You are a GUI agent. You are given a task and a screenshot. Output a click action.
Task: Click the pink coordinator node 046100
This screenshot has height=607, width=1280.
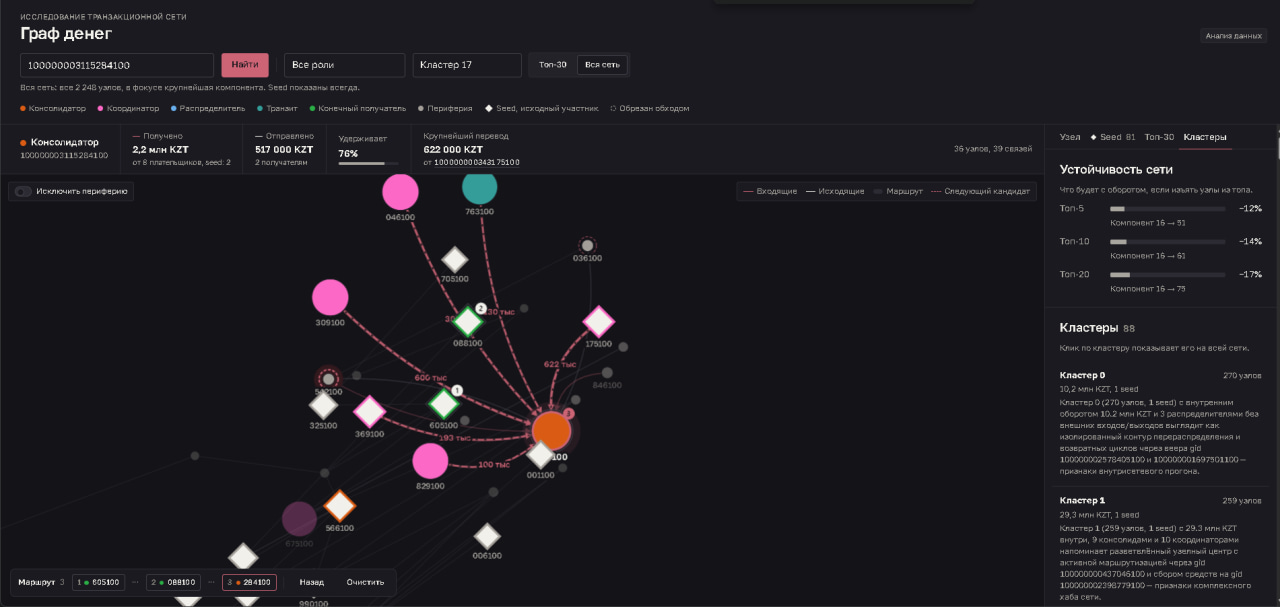point(400,192)
